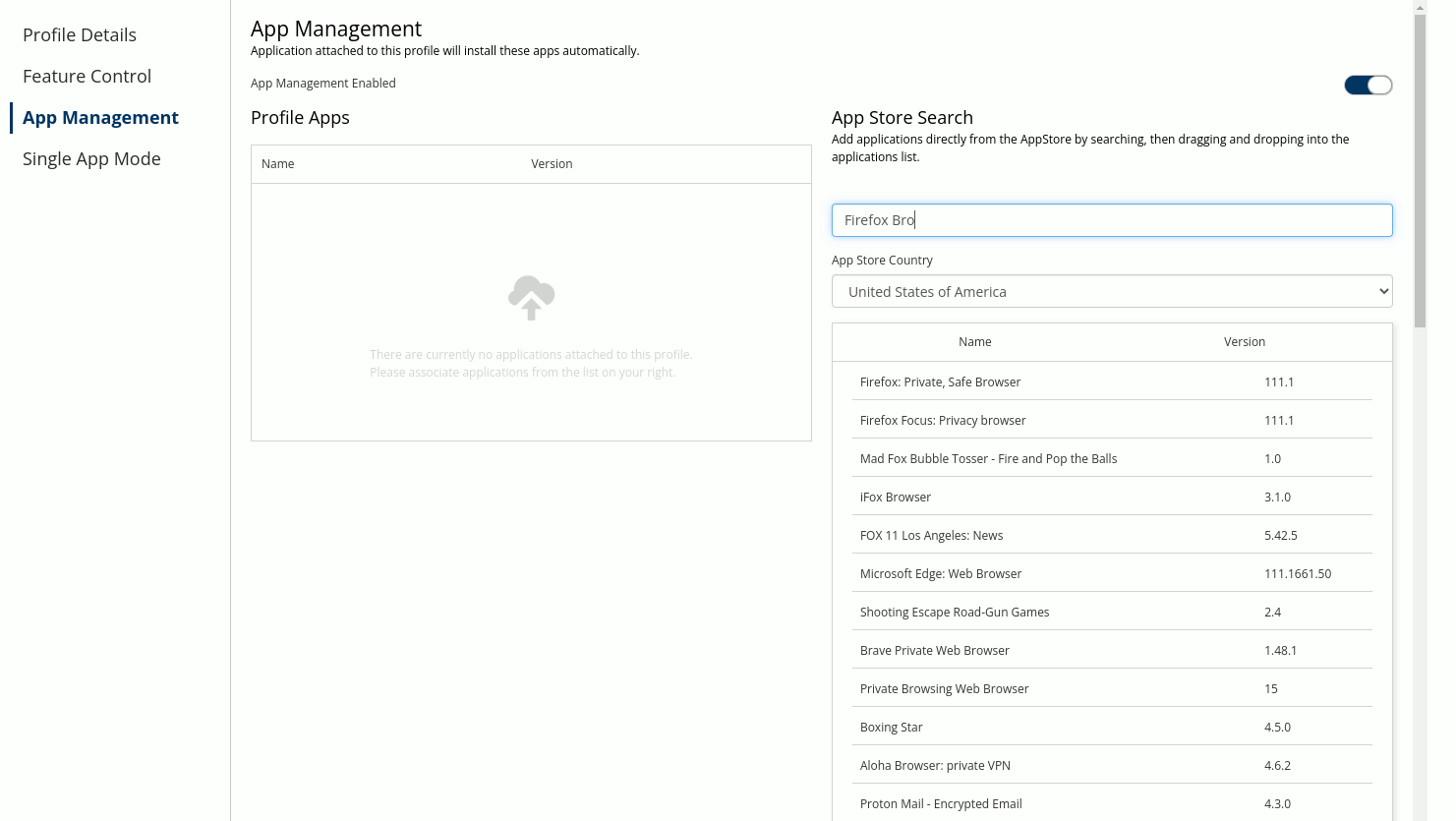1456x821 pixels.
Task: Click inside the app search field
Action: click(1111, 219)
